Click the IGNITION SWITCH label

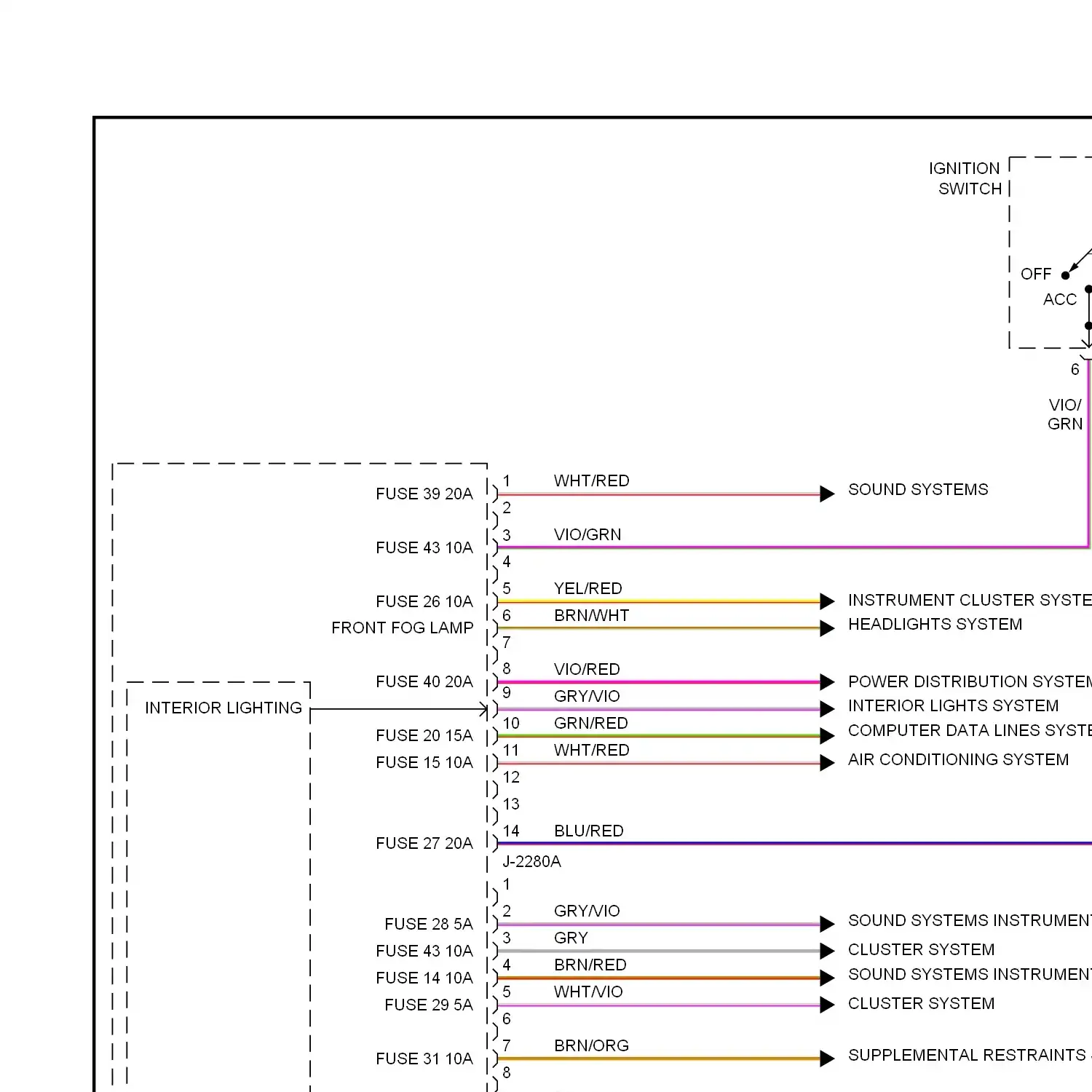(x=965, y=178)
